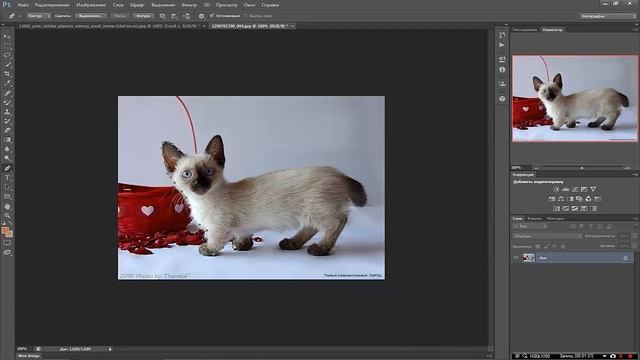Open the Actions panel from the collapsed dock
640x360 pixels.
[502, 45]
